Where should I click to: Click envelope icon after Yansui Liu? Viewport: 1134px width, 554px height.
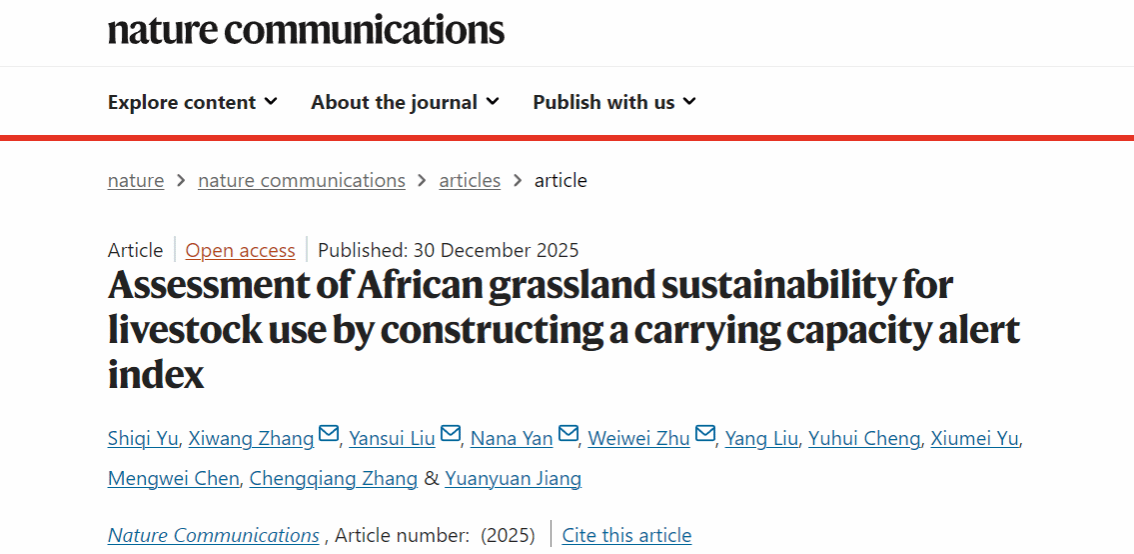coord(450,435)
